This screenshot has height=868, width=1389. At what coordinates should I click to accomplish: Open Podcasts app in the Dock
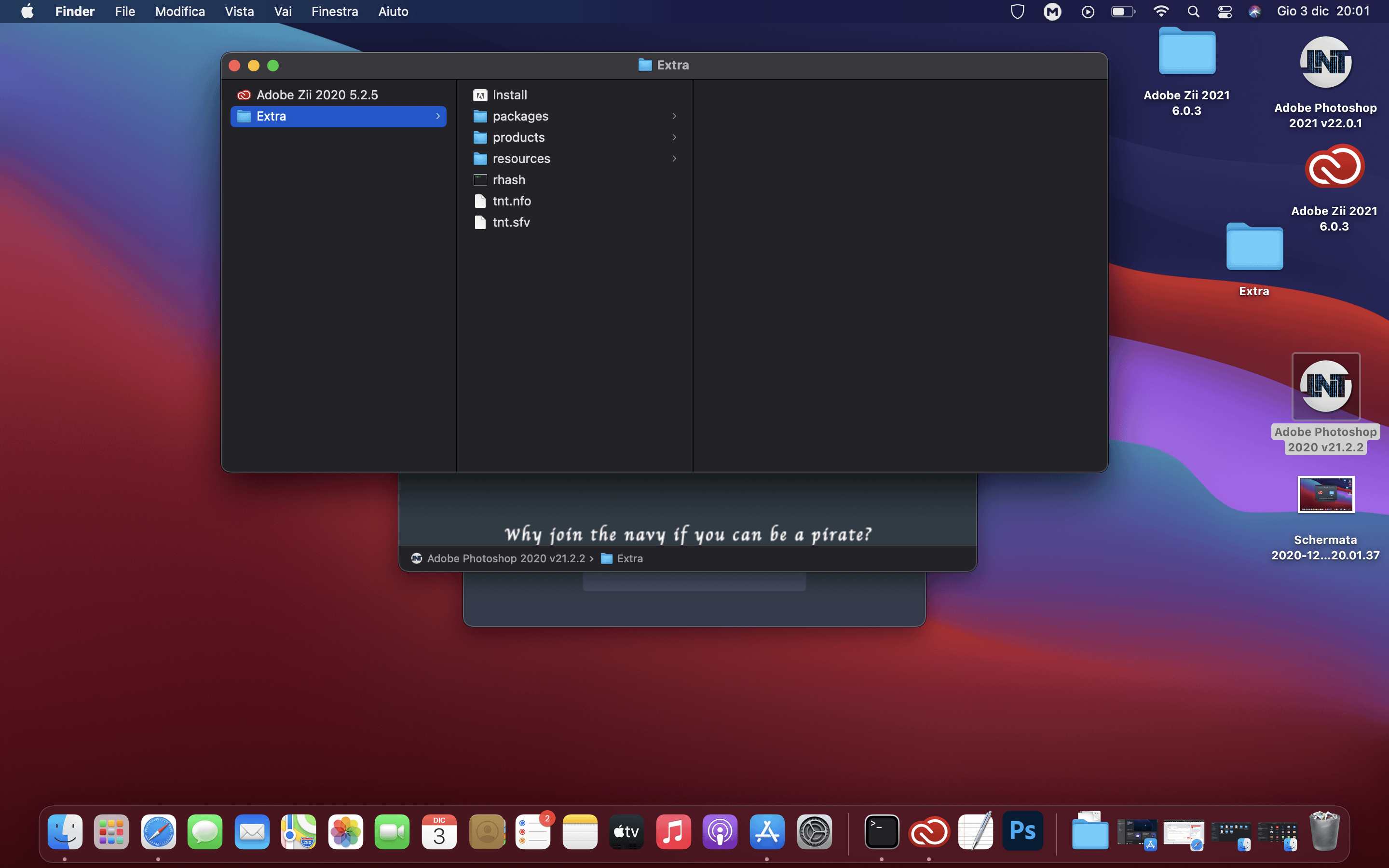(x=720, y=831)
